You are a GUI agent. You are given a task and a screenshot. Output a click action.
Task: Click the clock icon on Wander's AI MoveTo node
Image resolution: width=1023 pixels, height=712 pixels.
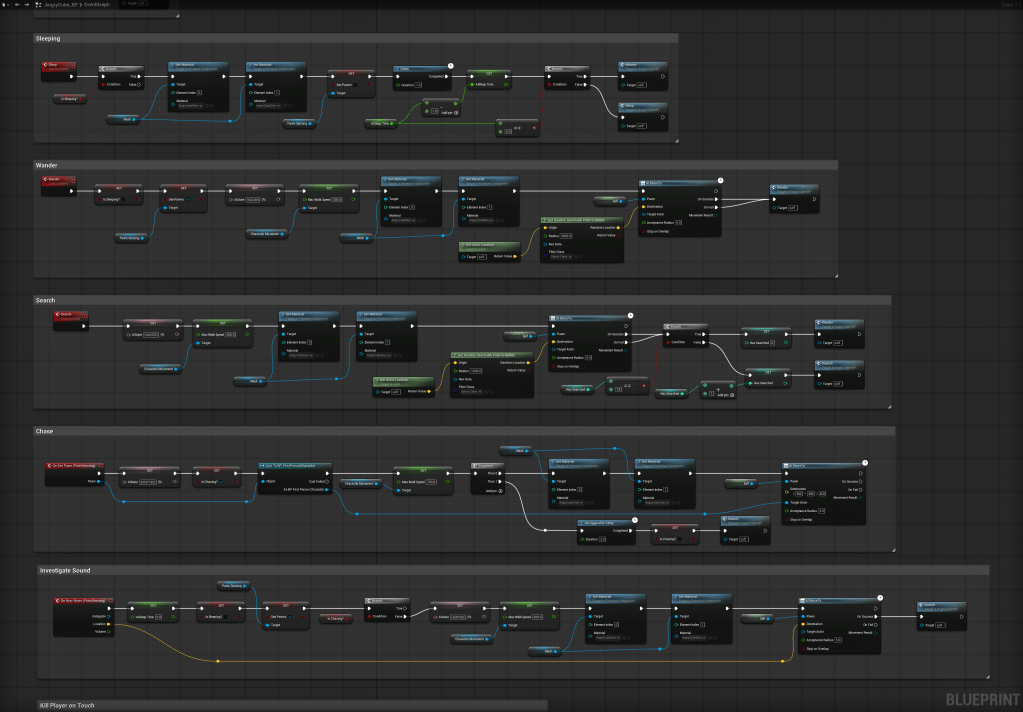tap(719, 181)
